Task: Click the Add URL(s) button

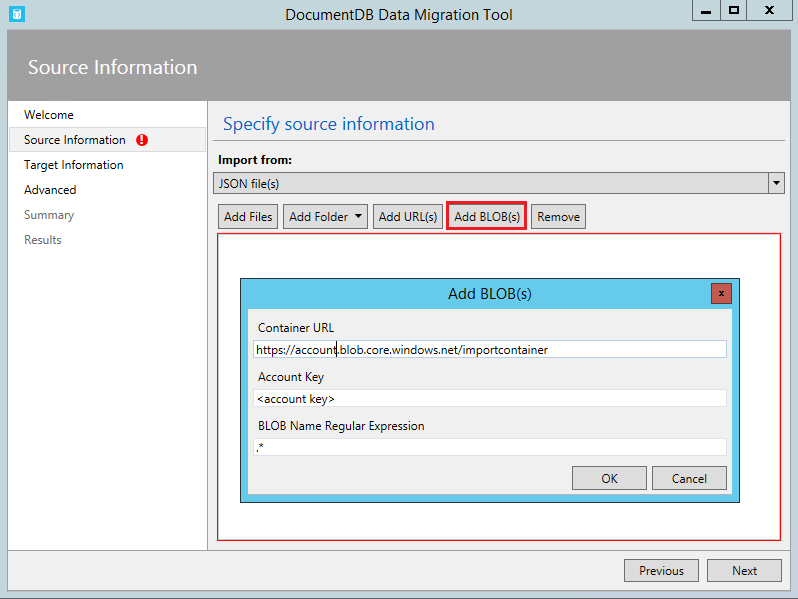Action: pyautogui.click(x=408, y=217)
